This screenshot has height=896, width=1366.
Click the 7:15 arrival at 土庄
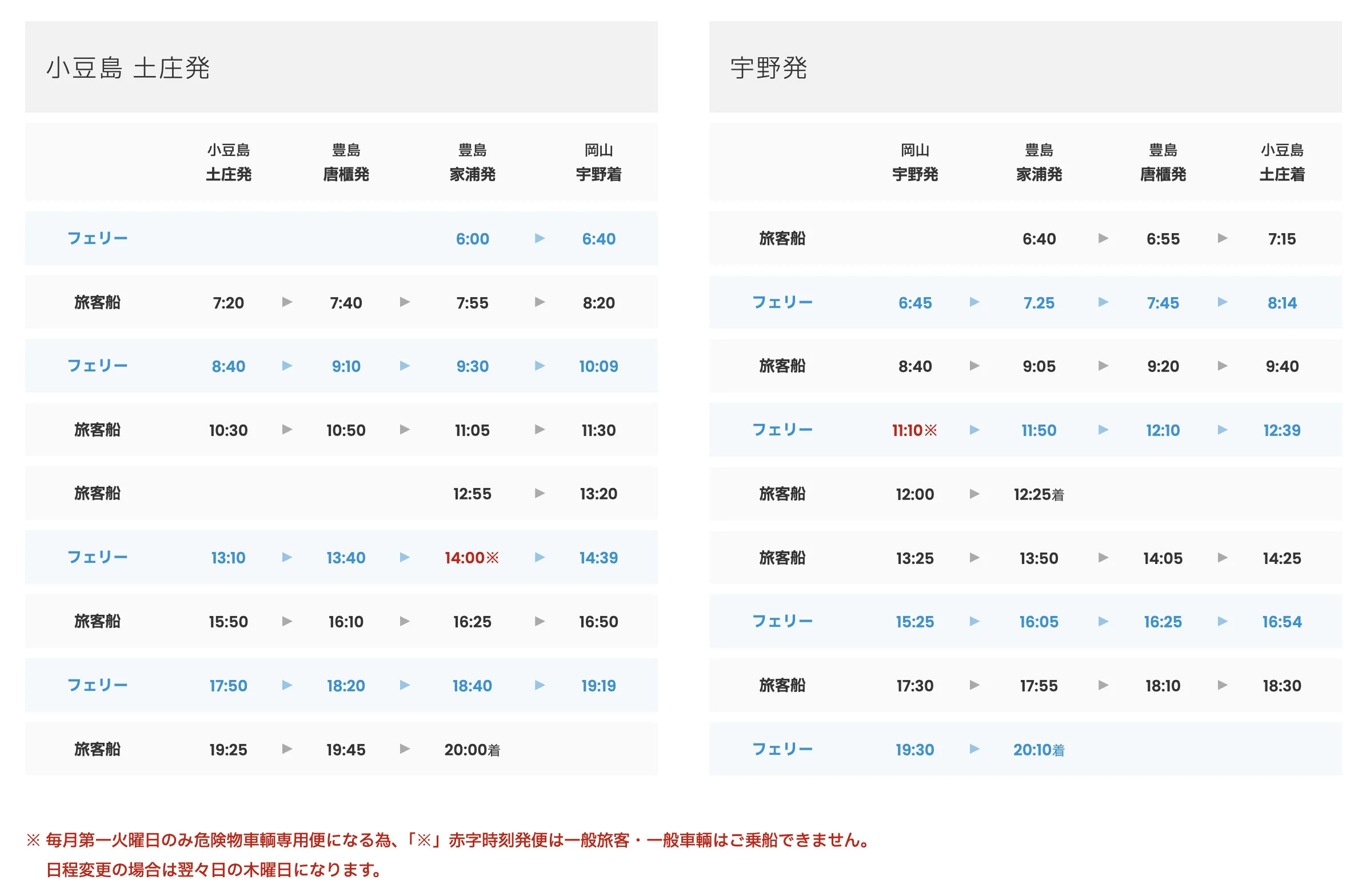1281,239
